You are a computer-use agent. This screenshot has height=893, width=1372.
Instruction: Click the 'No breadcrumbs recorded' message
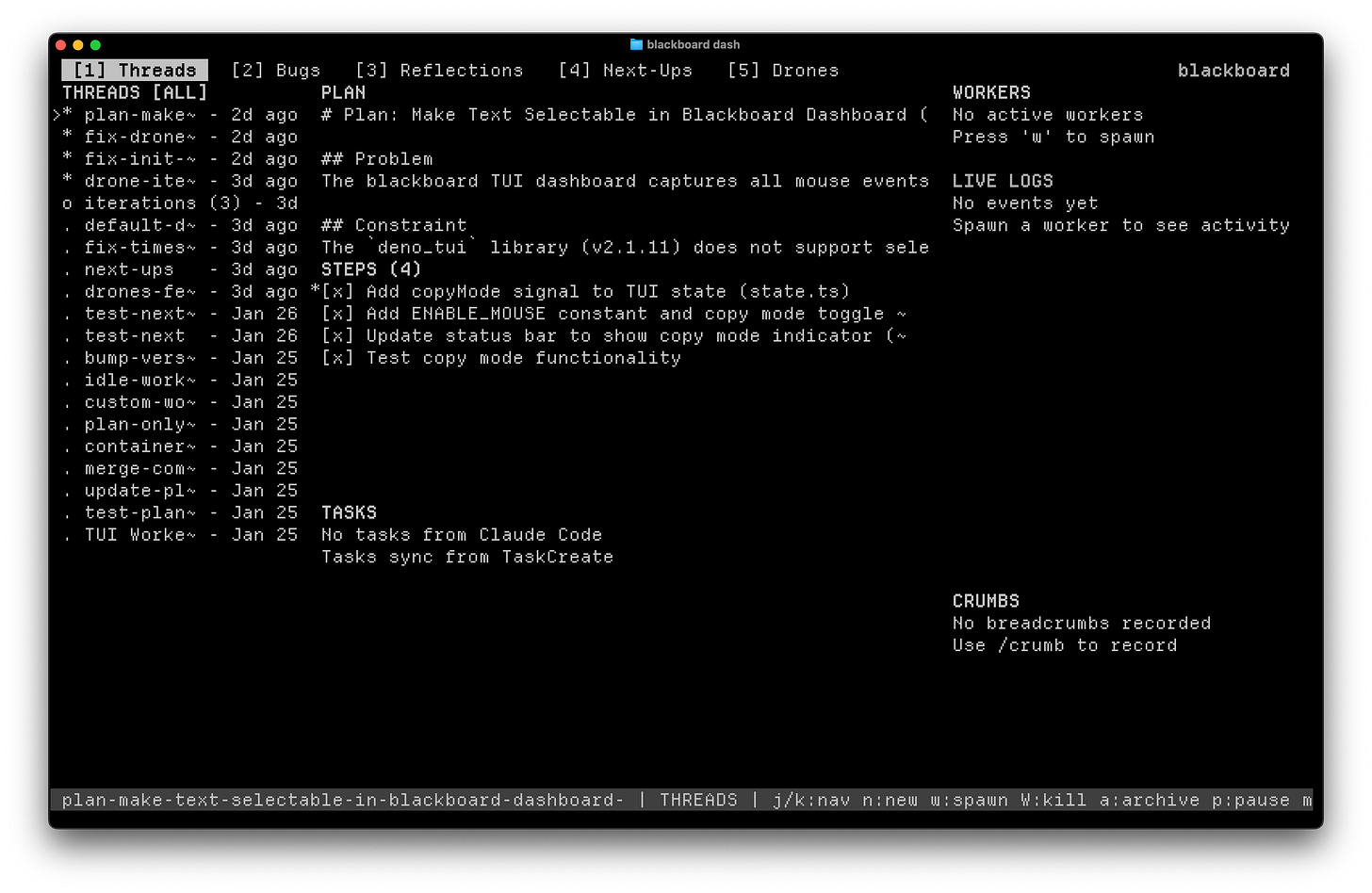pyautogui.click(x=1082, y=624)
